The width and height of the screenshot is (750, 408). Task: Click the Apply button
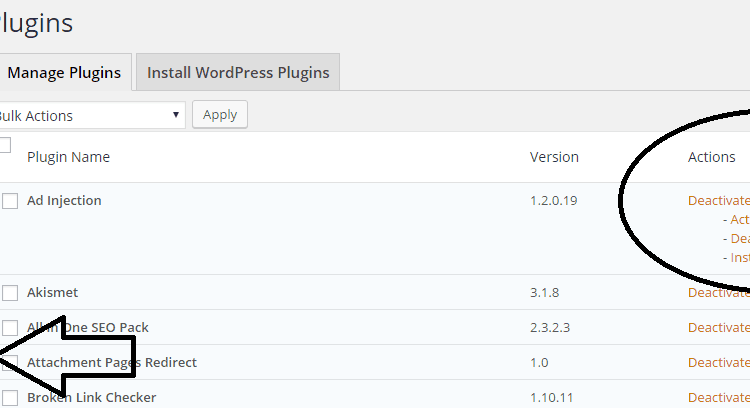click(220, 115)
